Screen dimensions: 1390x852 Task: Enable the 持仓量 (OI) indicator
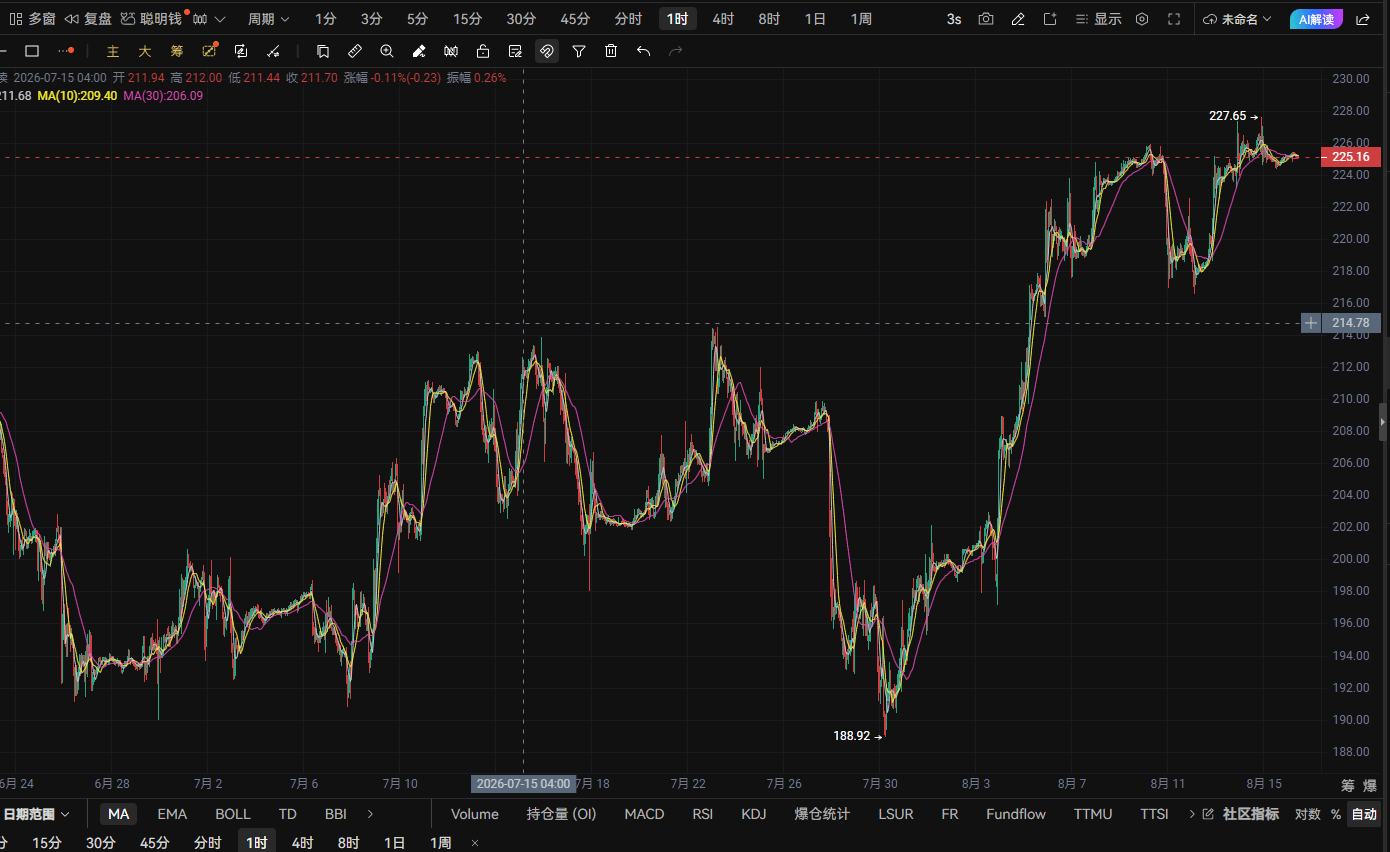point(561,814)
